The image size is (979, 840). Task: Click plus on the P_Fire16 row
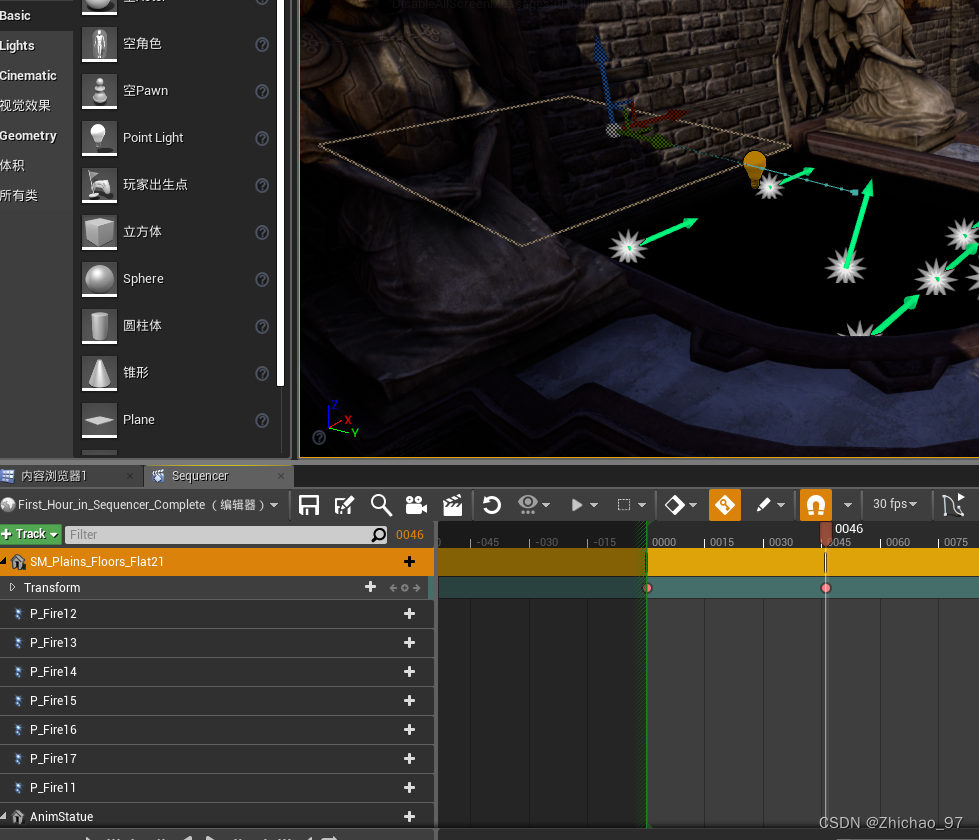pos(410,729)
